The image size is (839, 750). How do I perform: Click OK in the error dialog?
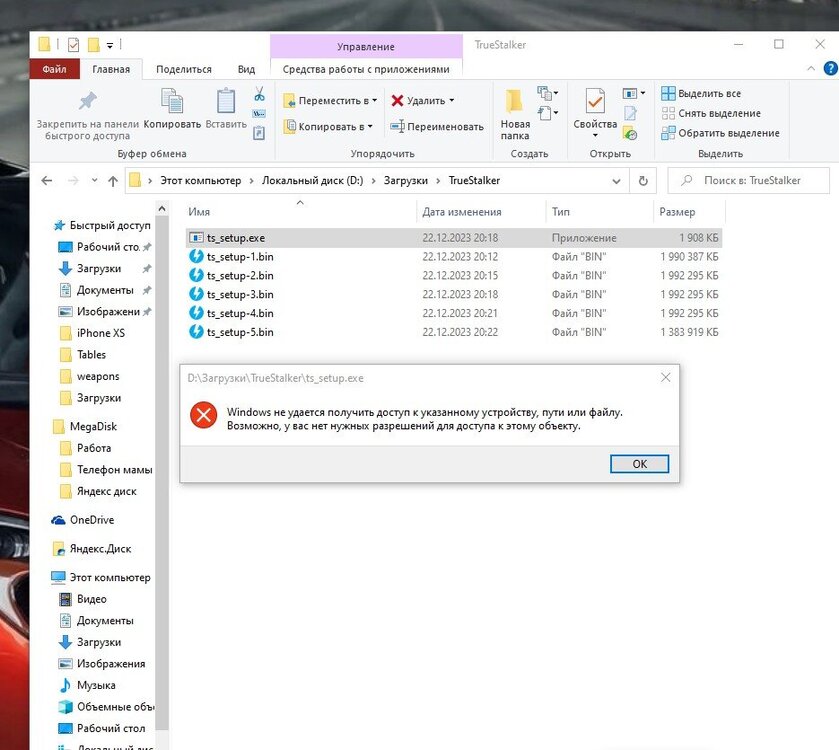pos(639,464)
